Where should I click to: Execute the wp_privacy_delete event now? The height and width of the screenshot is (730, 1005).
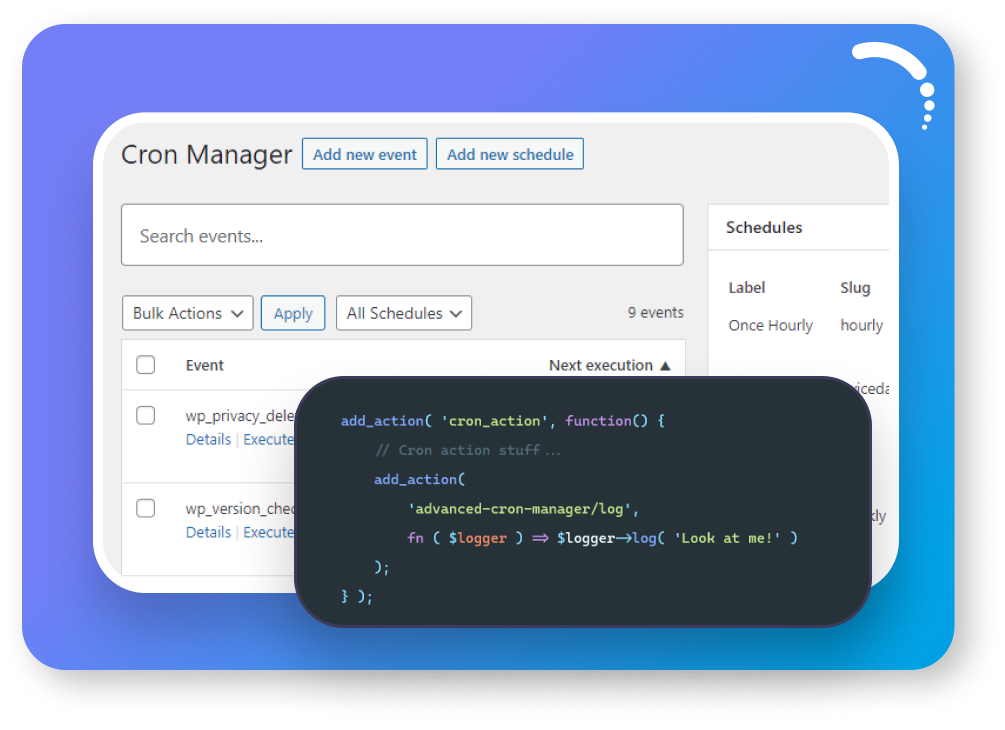[x=268, y=439]
